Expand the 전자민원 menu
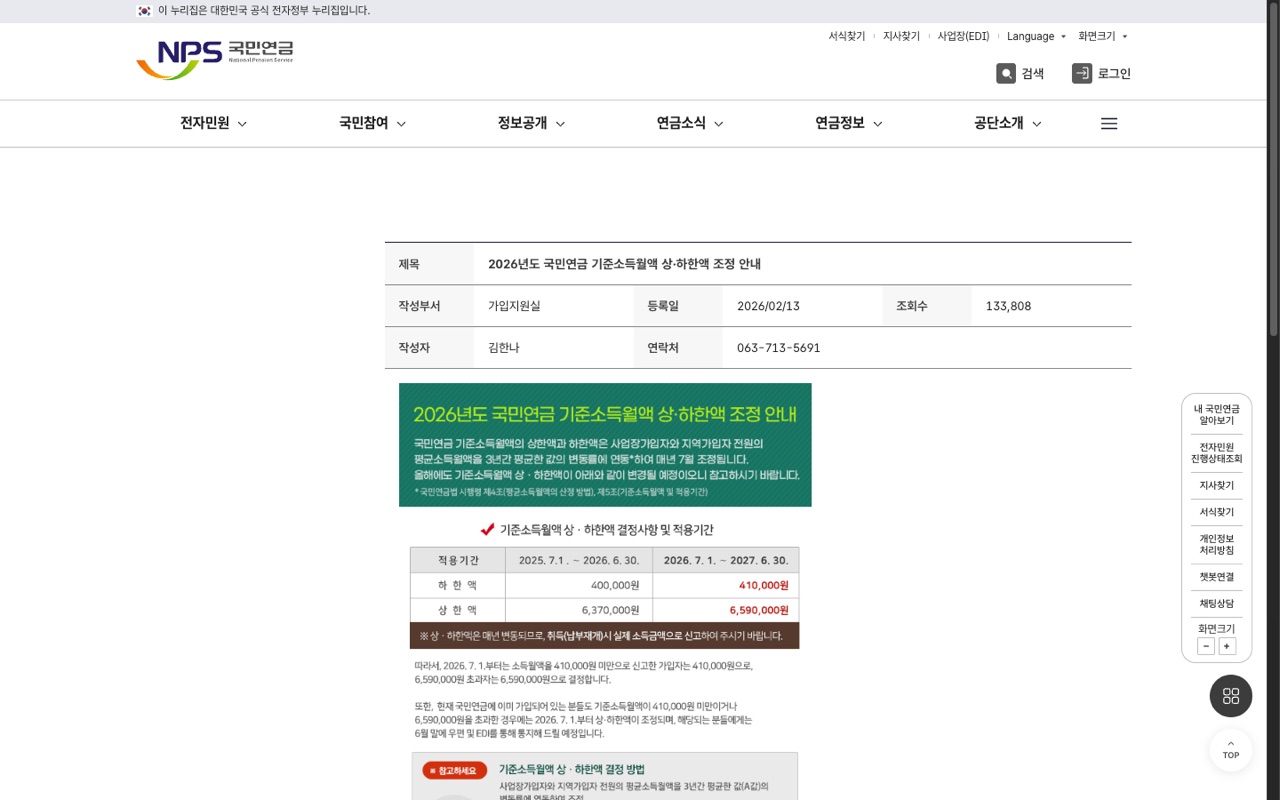This screenshot has width=1280, height=800. click(213, 123)
